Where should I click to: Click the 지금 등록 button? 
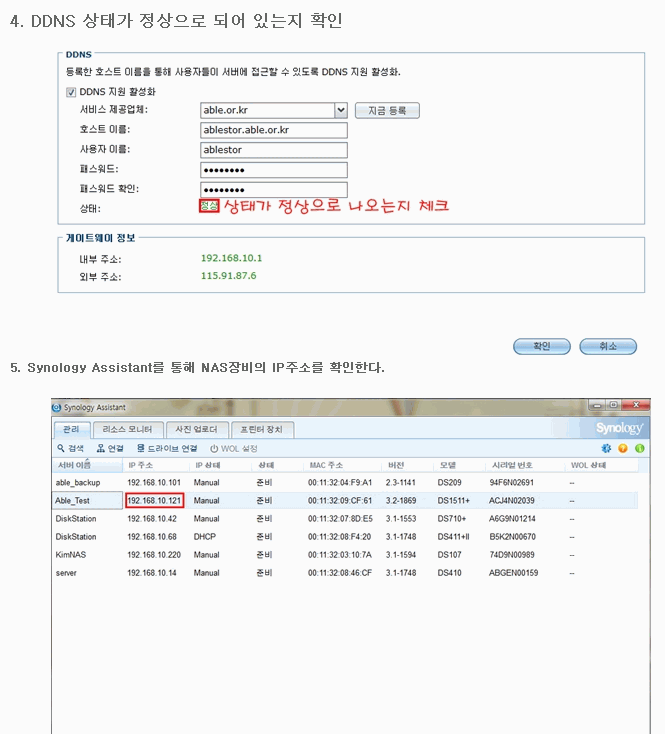pyautogui.click(x=387, y=111)
